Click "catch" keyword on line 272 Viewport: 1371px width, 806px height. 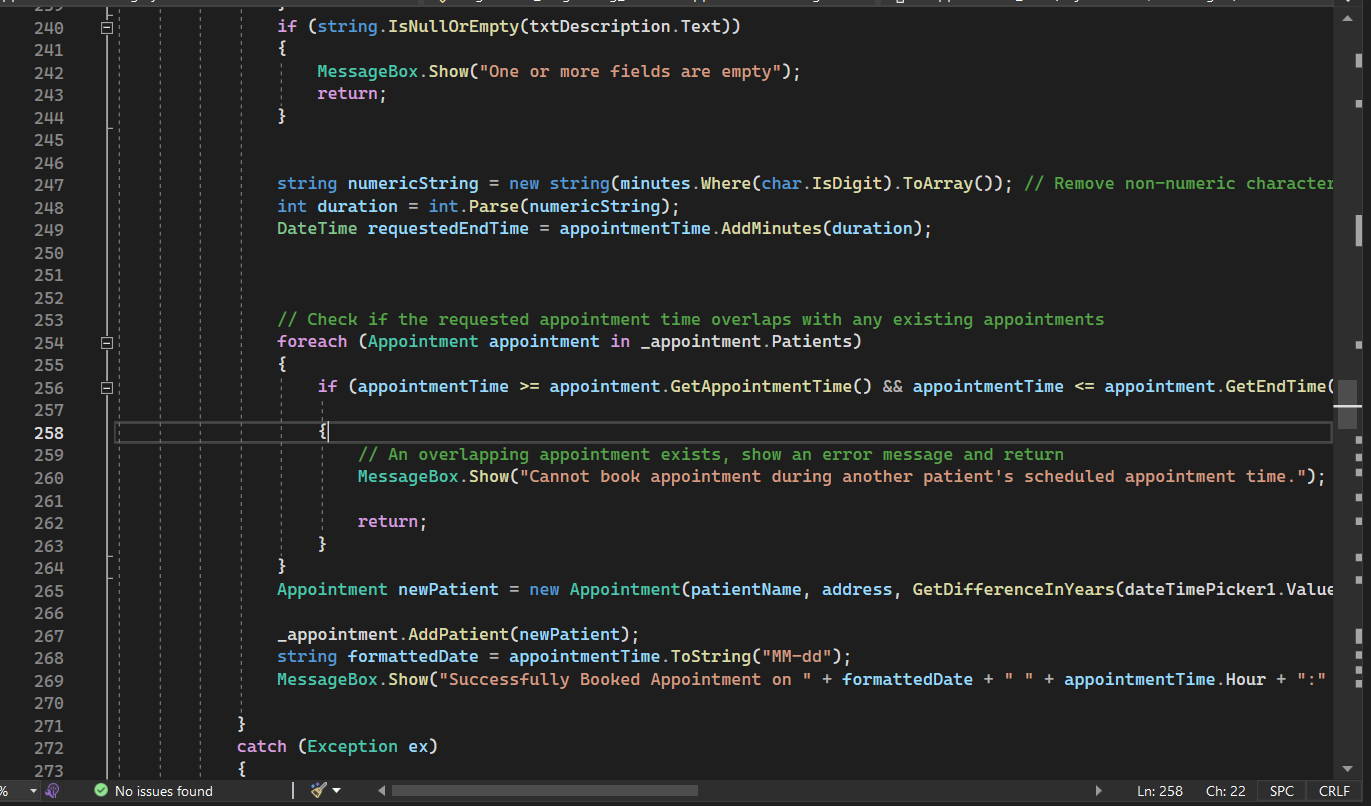tap(262, 746)
